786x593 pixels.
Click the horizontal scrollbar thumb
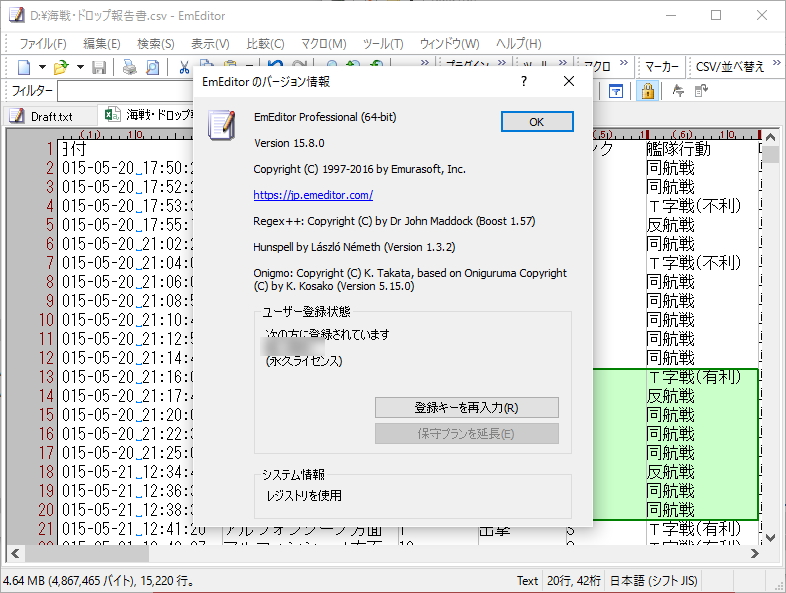click(87, 554)
